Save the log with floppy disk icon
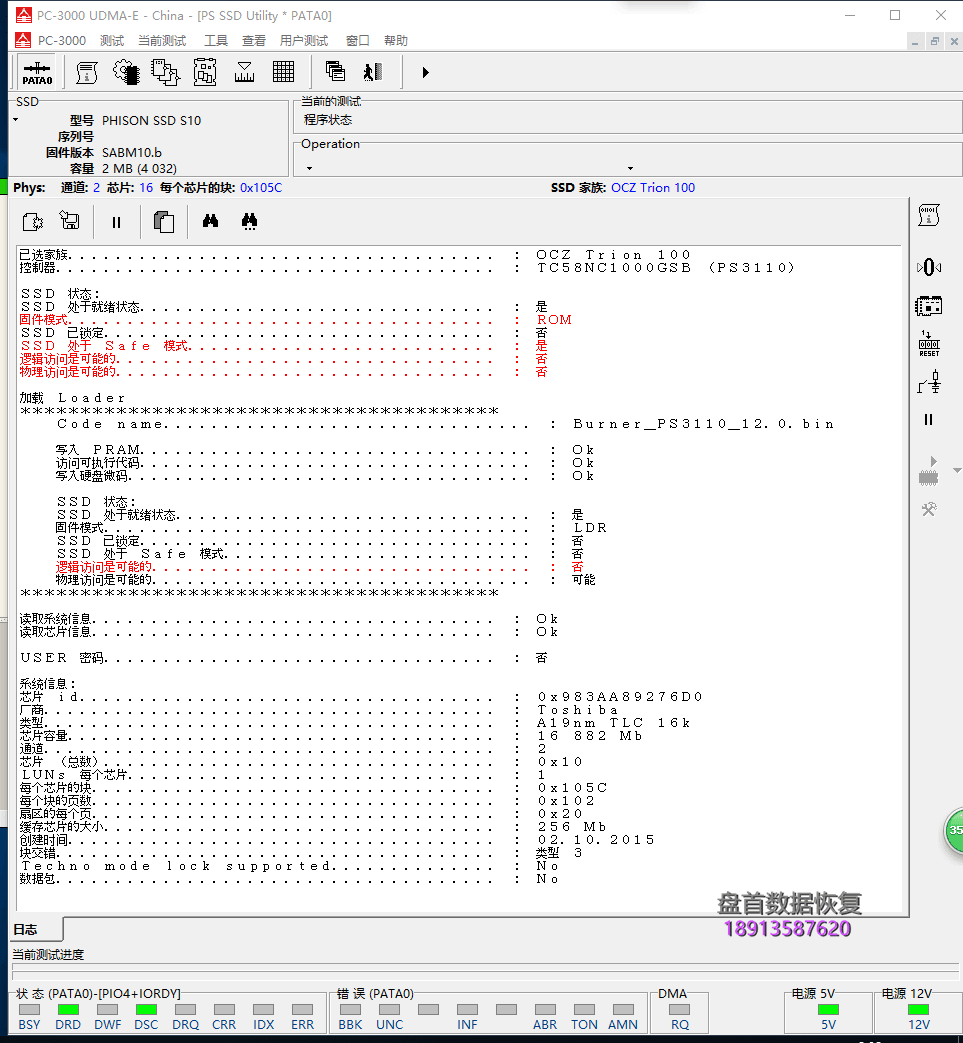Image resolution: width=963 pixels, height=1043 pixels. click(70, 220)
